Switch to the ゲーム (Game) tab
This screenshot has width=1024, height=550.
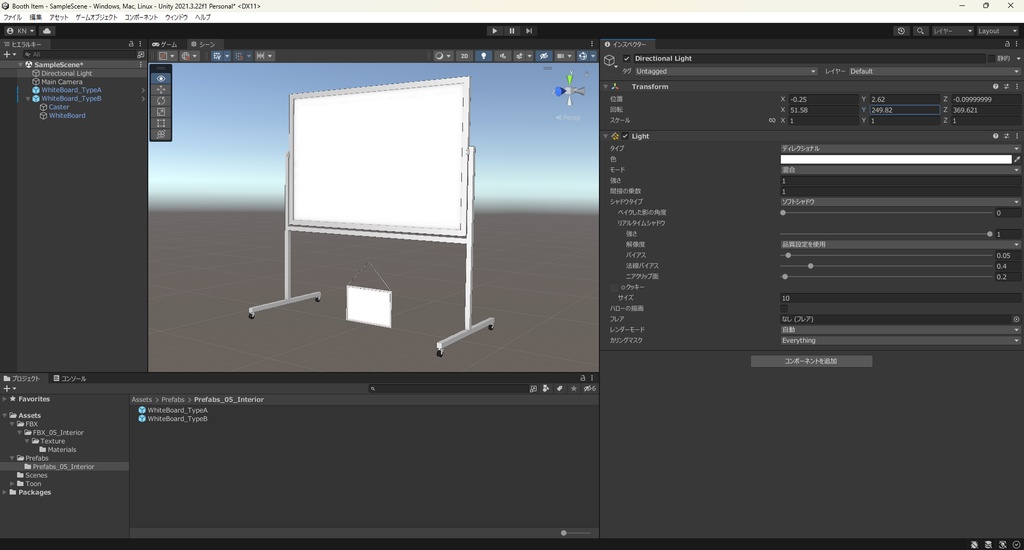click(x=165, y=44)
